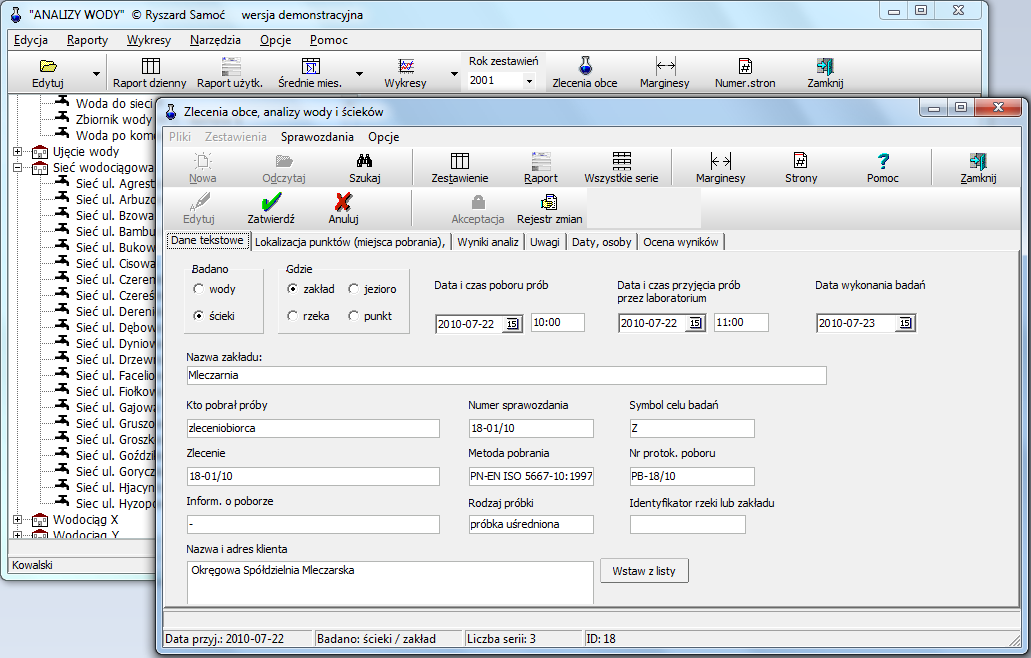Click the Kto pobrał próby field
The height and width of the screenshot is (658, 1031).
[x=313, y=429]
